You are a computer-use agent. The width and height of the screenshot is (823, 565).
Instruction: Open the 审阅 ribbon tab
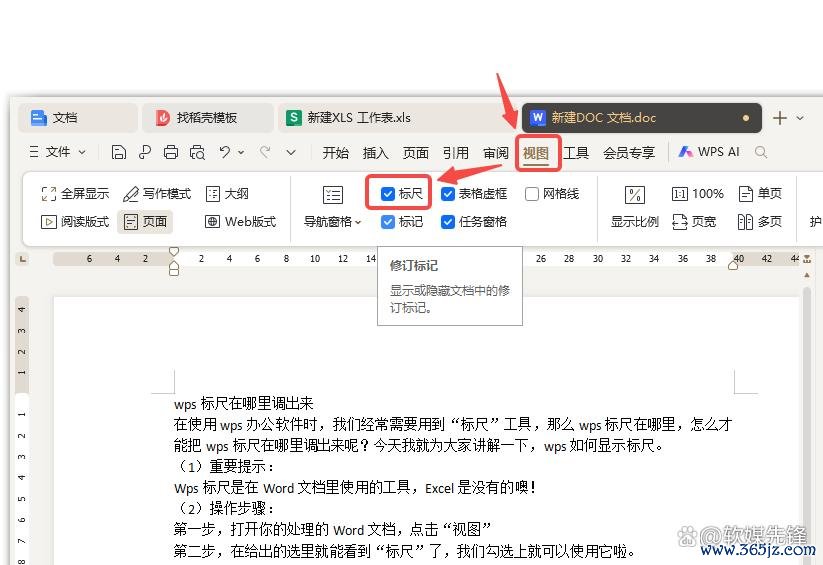point(496,153)
